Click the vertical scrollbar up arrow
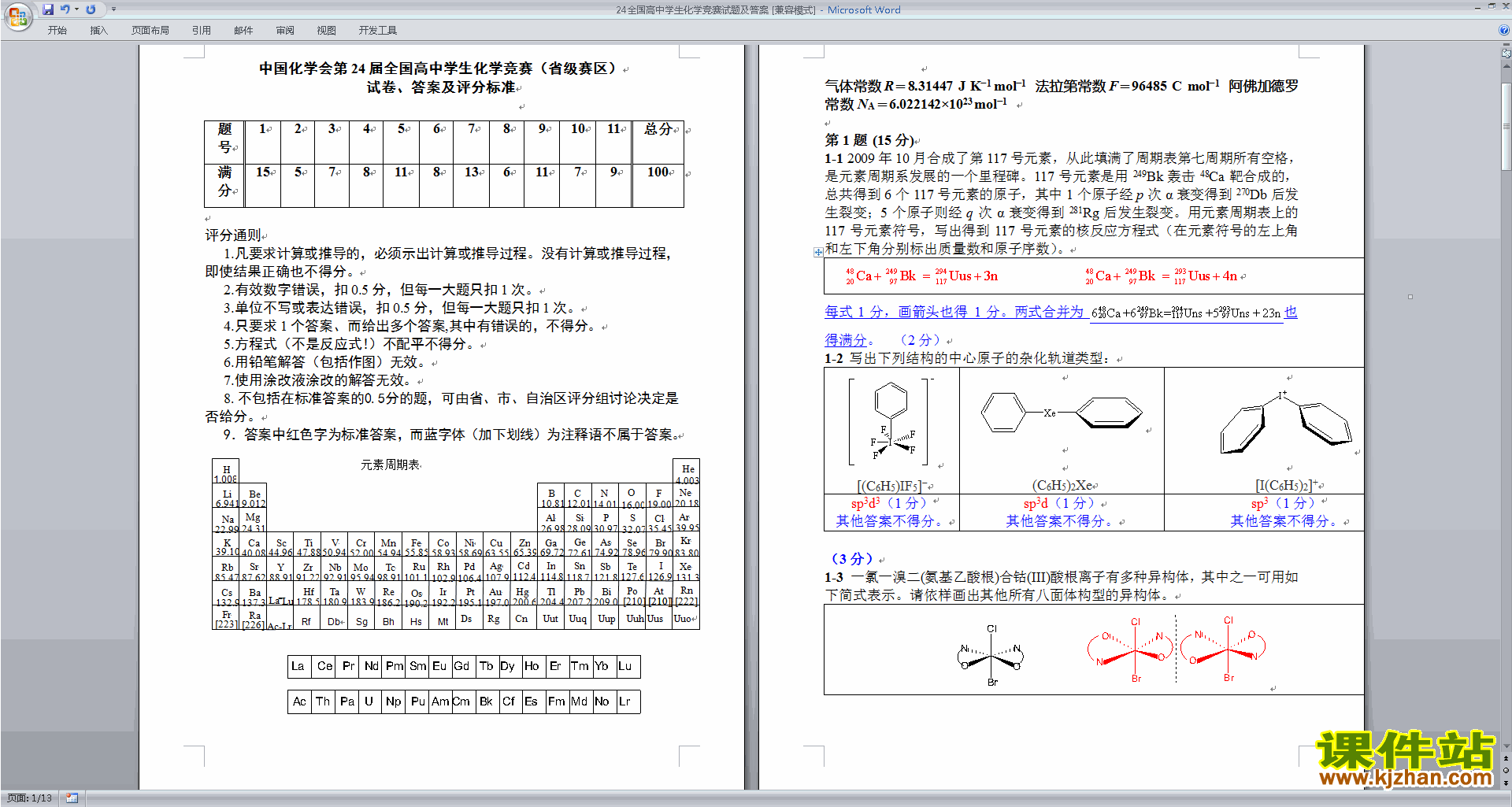The height and width of the screenshot is (807, 1512). click(x=1506, y=65)
